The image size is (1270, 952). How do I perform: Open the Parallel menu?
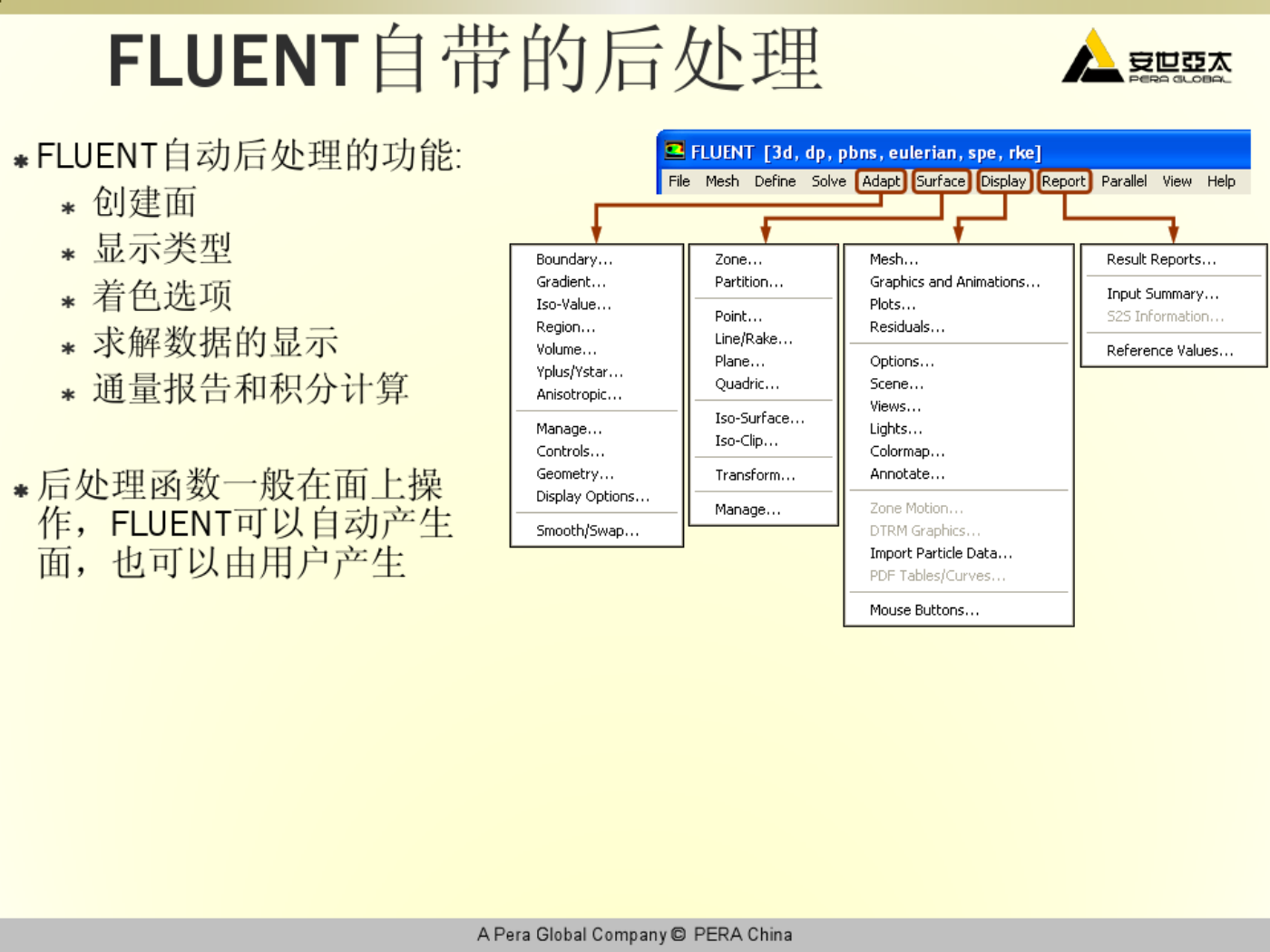[x=1124, y=181]
